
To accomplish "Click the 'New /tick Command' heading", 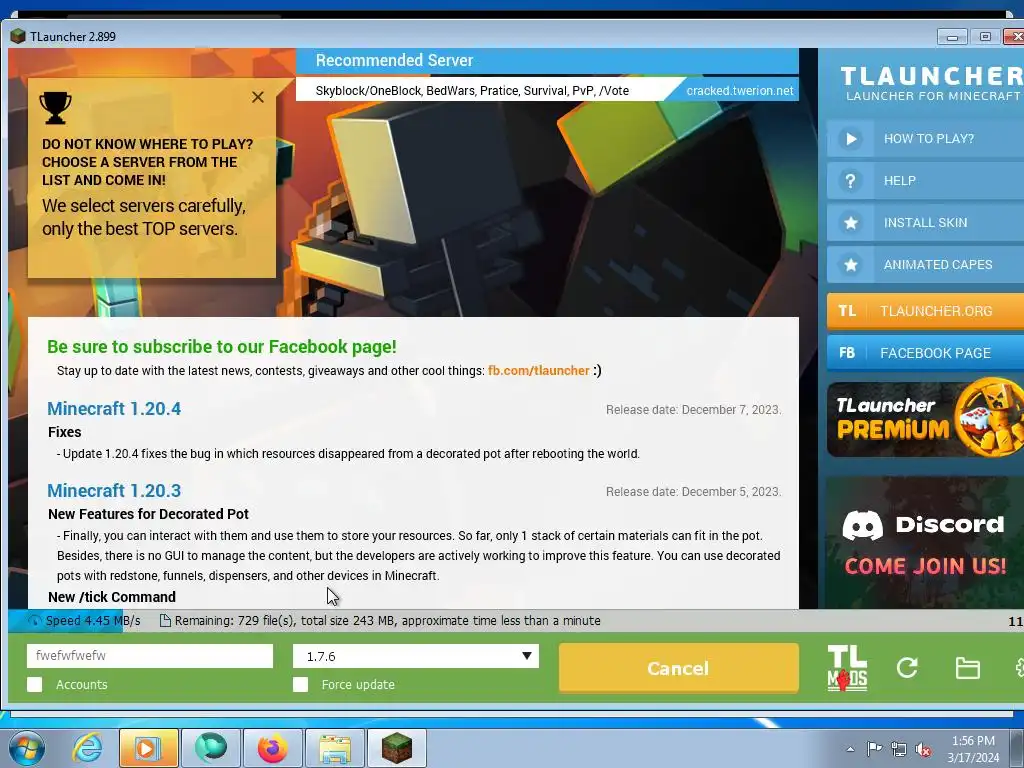I will 112,597.
